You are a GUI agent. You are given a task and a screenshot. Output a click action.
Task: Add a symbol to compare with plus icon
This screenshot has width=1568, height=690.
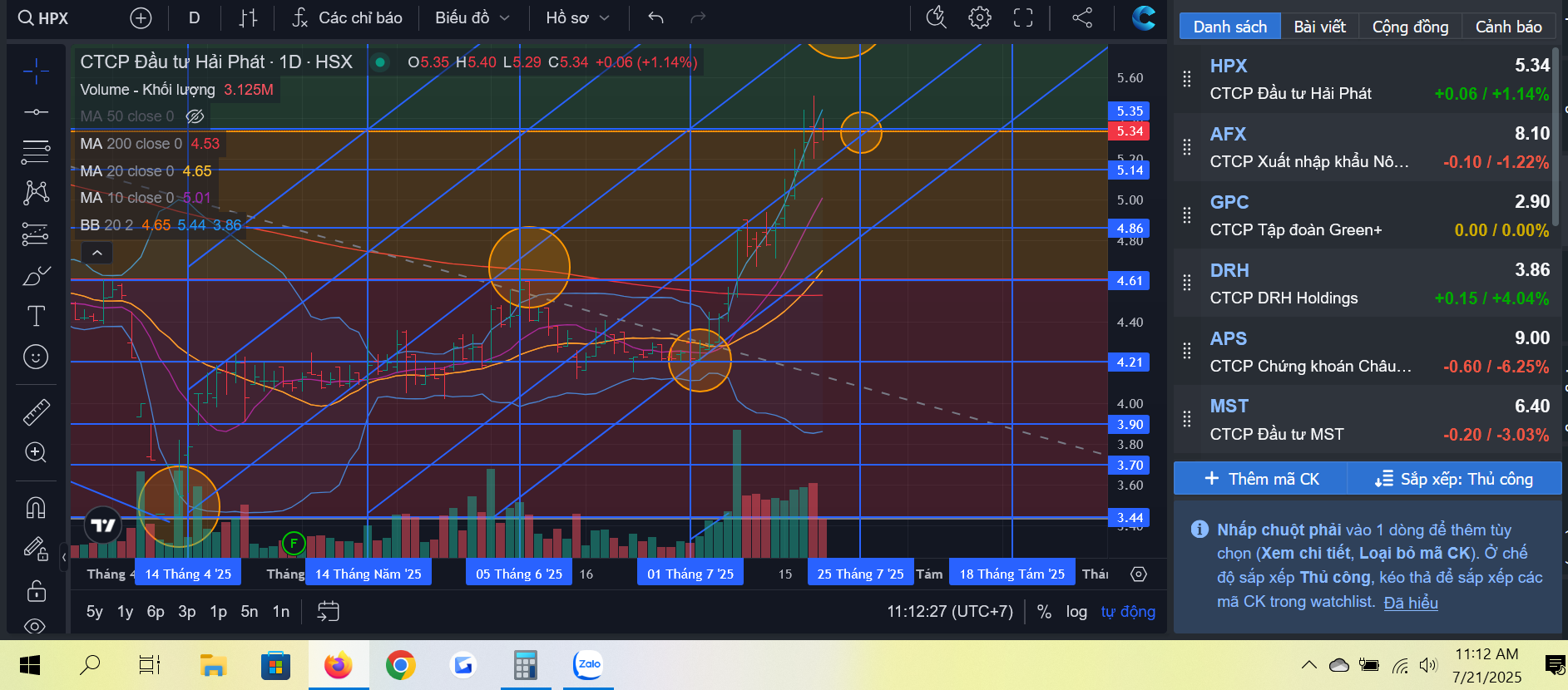click(141, 18)
